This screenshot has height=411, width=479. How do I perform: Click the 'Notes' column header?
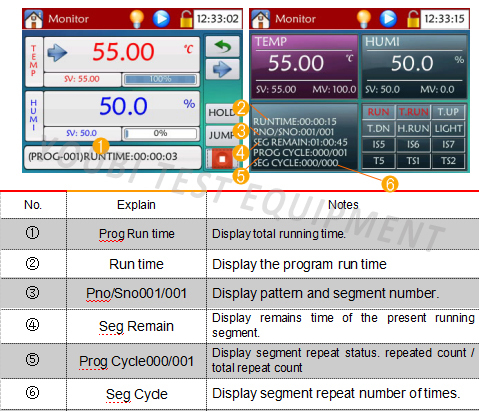click(x=343, y=205)
